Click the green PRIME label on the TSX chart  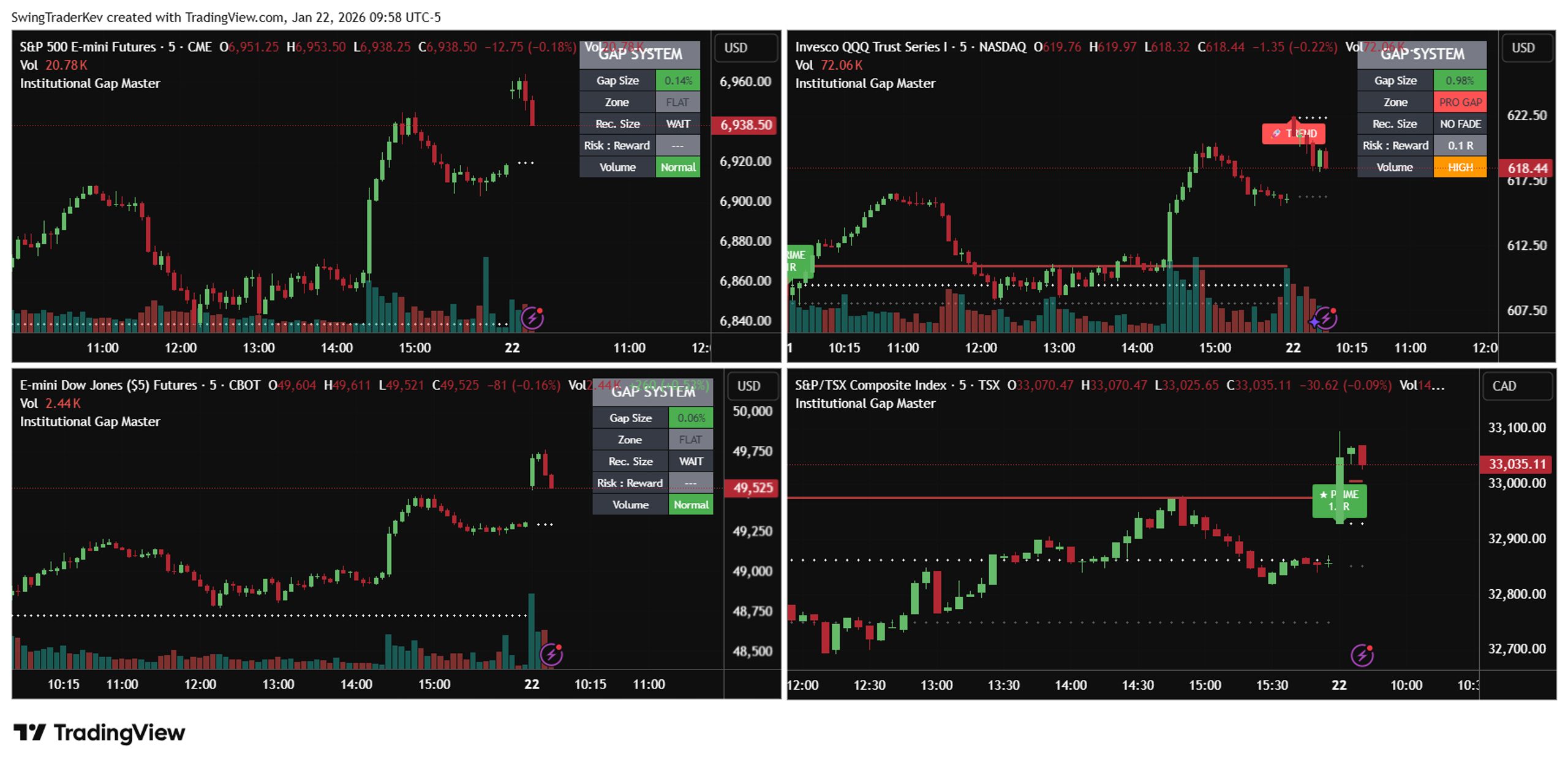(x=1340, y=500)
